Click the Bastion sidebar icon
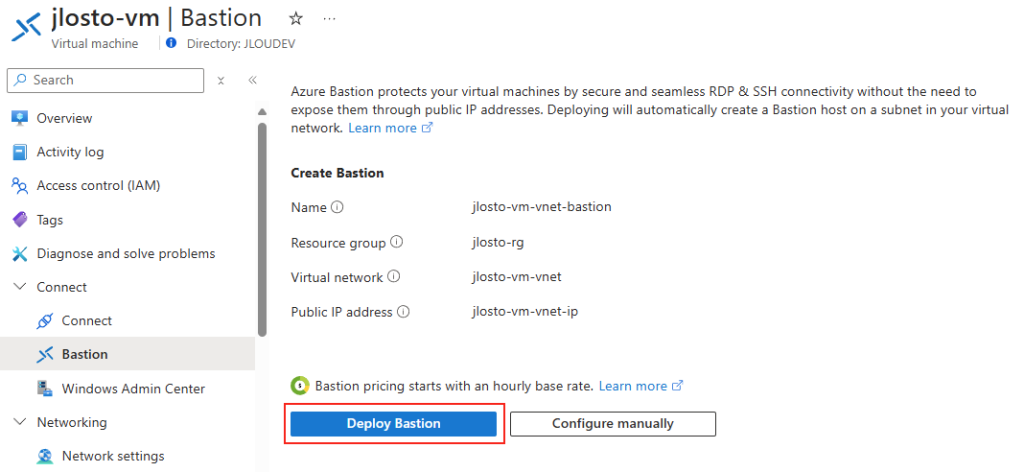This screenshot has width=1024, height=472. click(x=45, y=354)
